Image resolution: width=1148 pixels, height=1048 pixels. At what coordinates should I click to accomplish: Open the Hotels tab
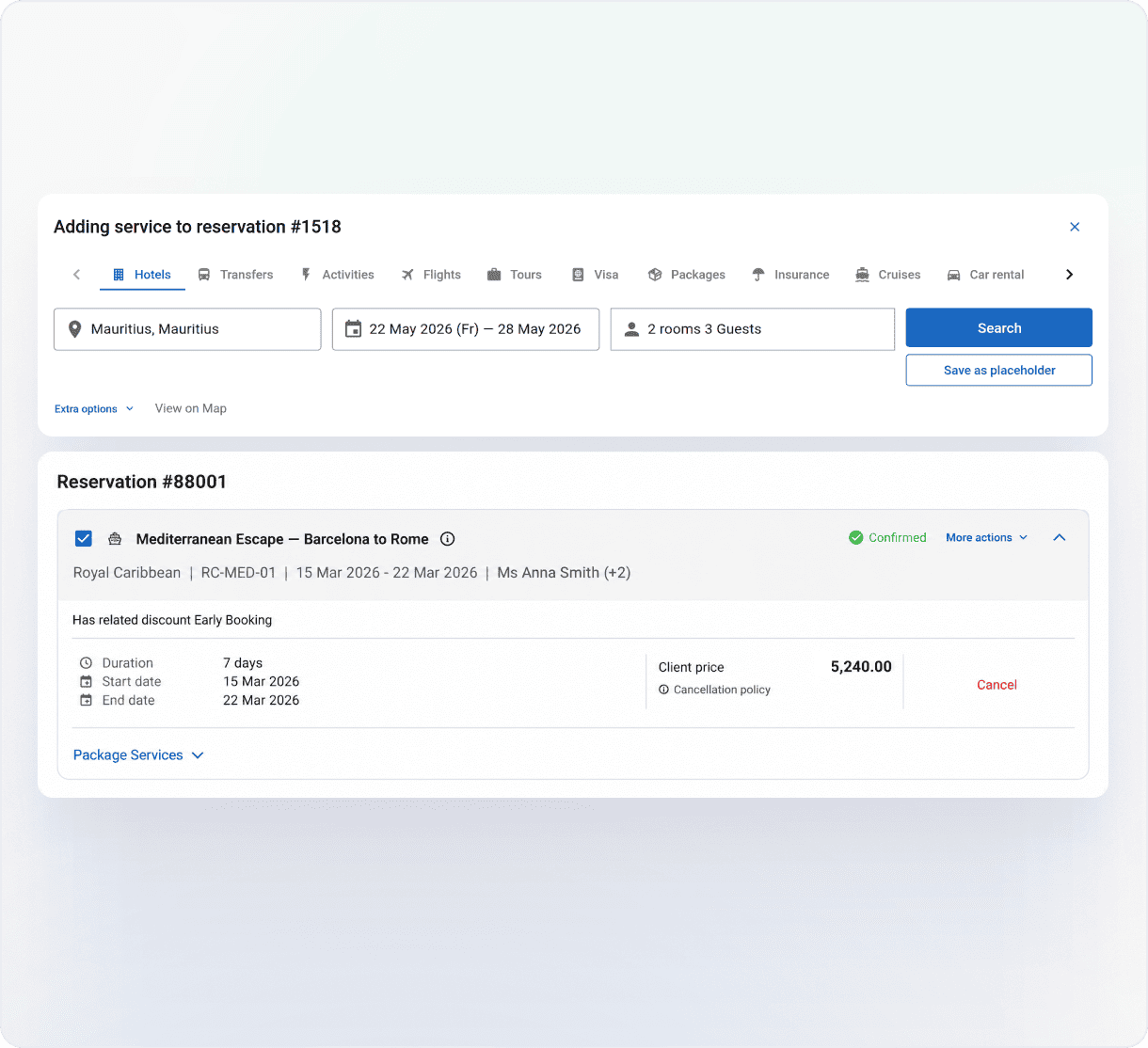point(142,275)
